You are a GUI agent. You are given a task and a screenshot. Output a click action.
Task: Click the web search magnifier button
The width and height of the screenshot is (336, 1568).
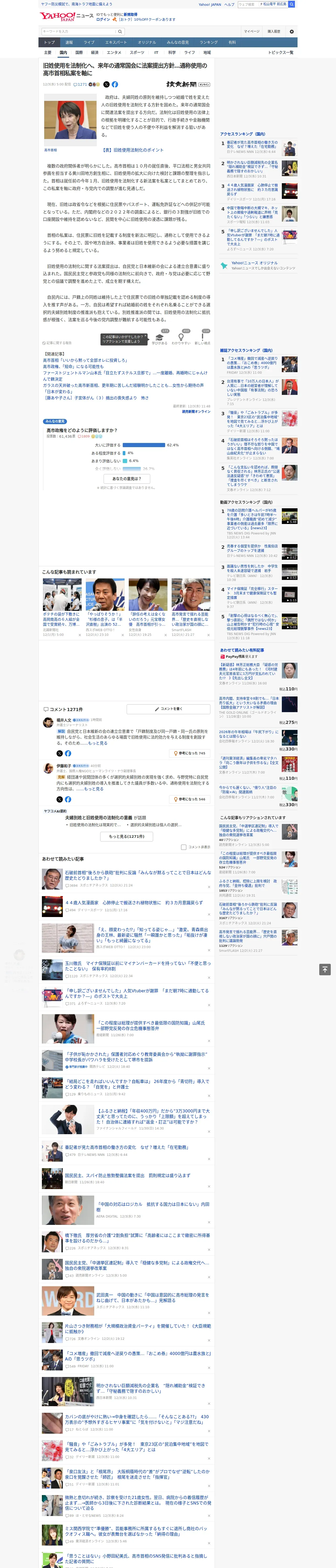292,4
